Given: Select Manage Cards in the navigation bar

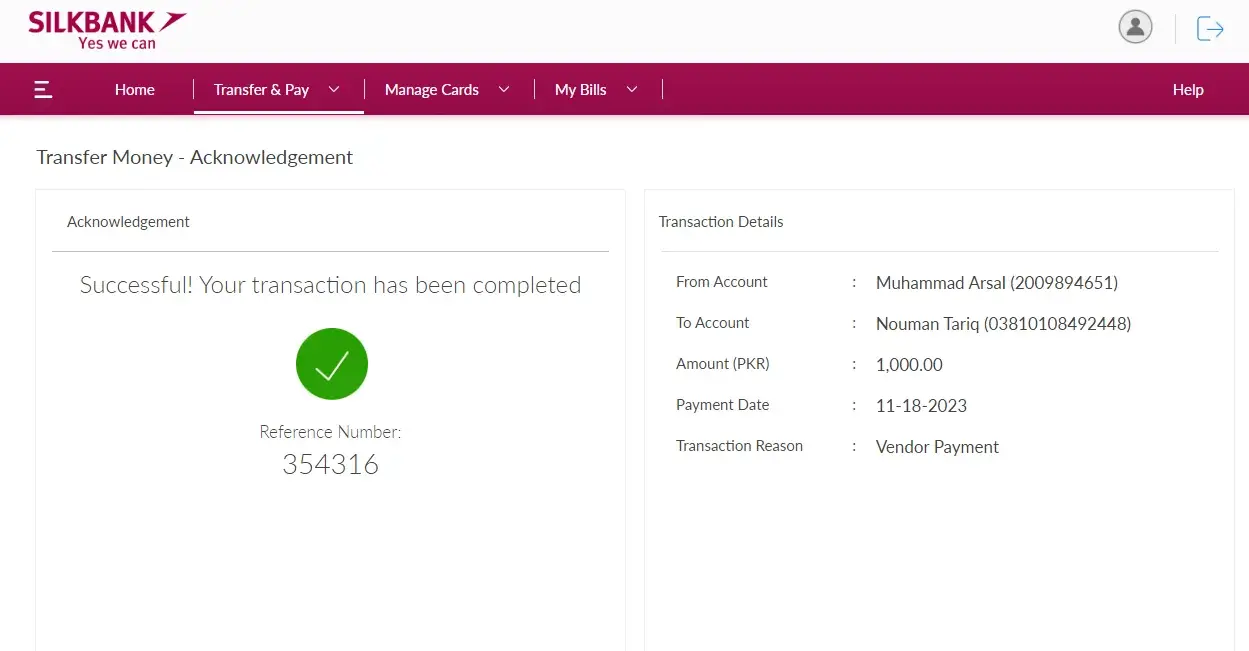Looking at the screenshot, I should pos(431,90).
